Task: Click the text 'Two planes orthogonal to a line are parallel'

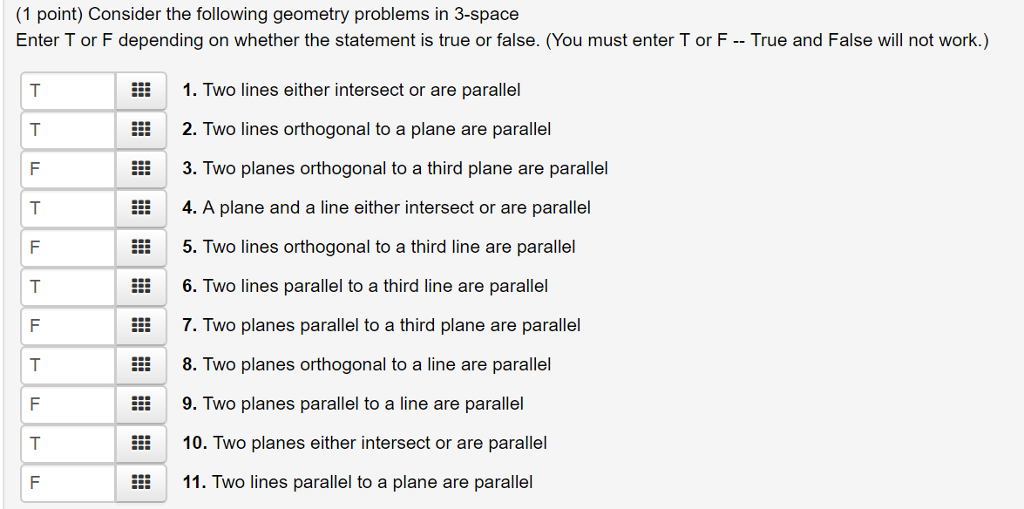Action: tap(376, 365)
